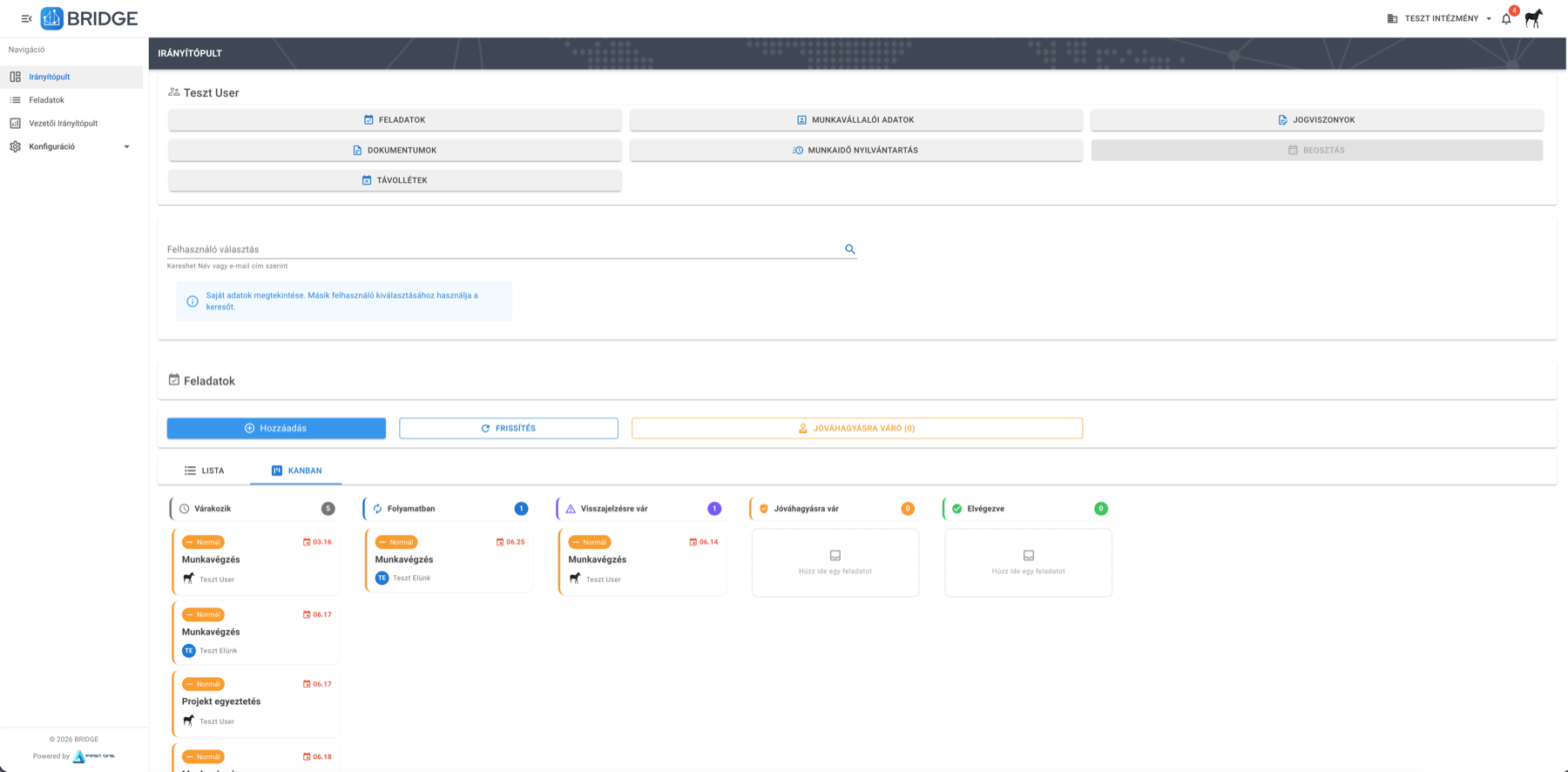Click the BRIDGE logo
Viewport: 1568px width, 772px height.
89,18
